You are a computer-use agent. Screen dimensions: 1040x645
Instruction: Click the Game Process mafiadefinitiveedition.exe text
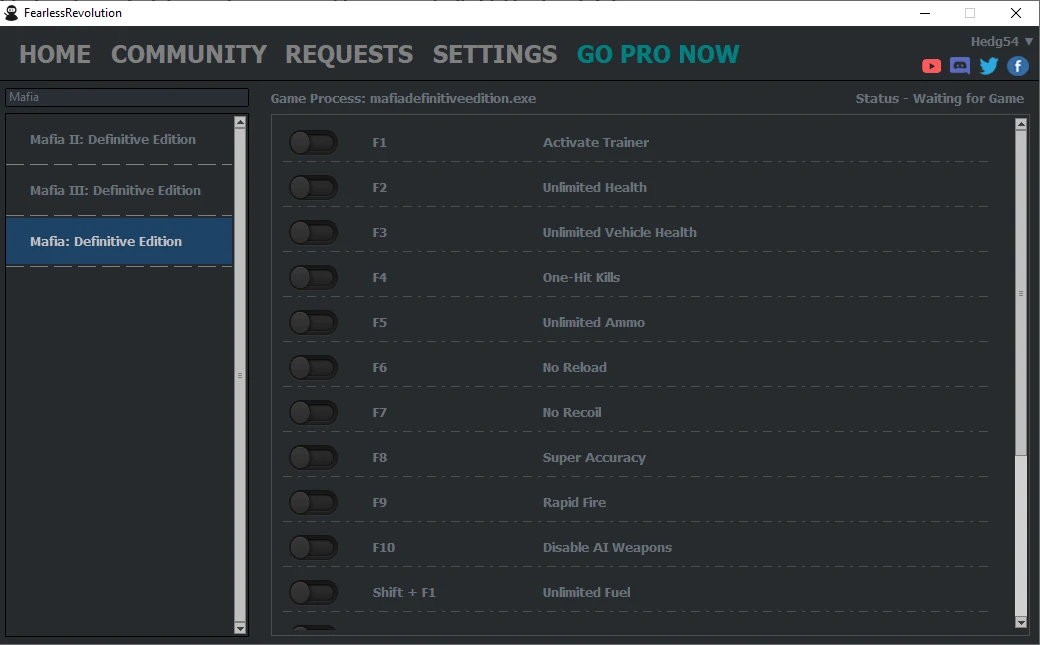pyautogui.click(x=403, y=98)
